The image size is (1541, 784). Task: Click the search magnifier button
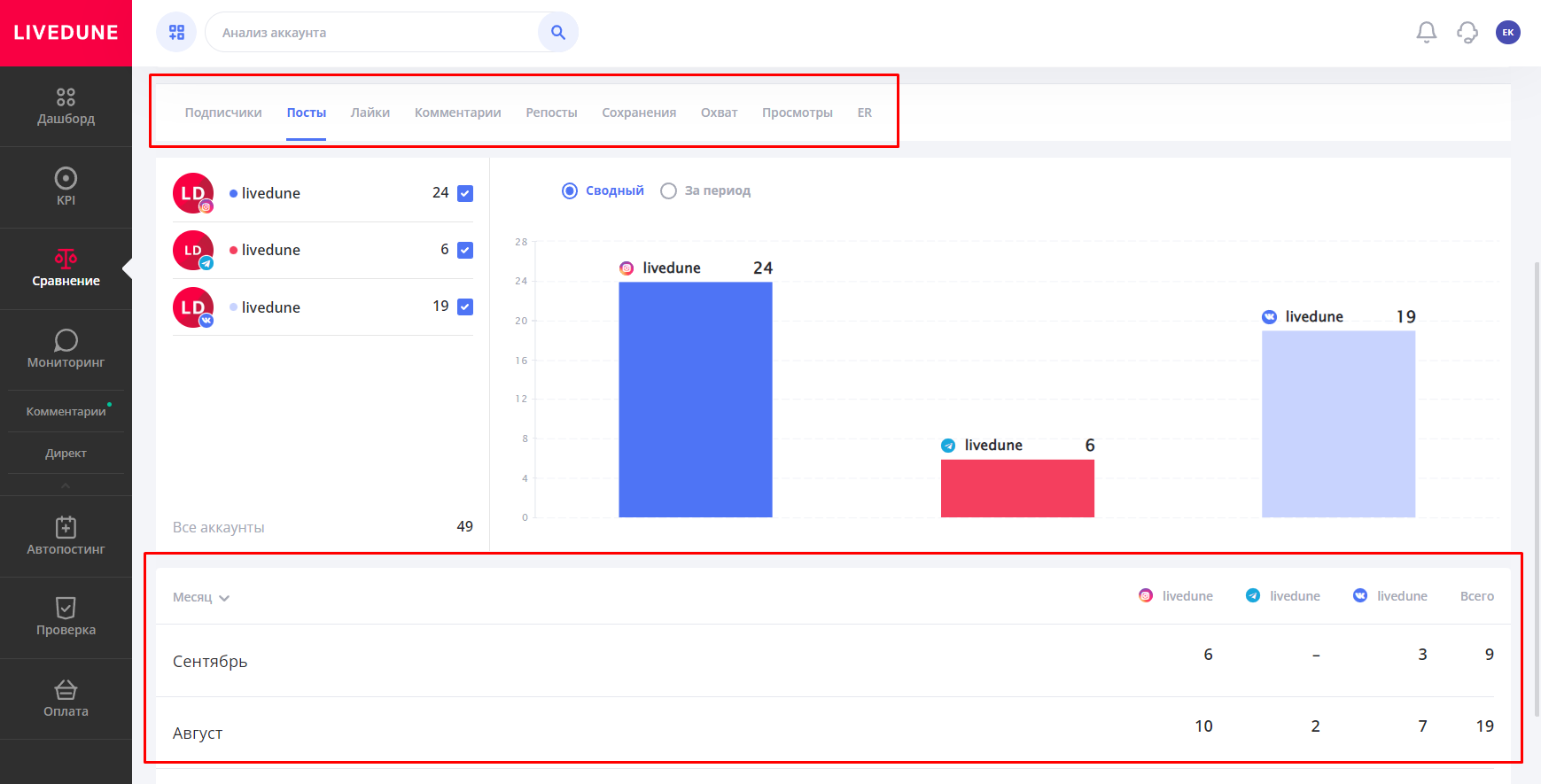(x=557, y=32)
